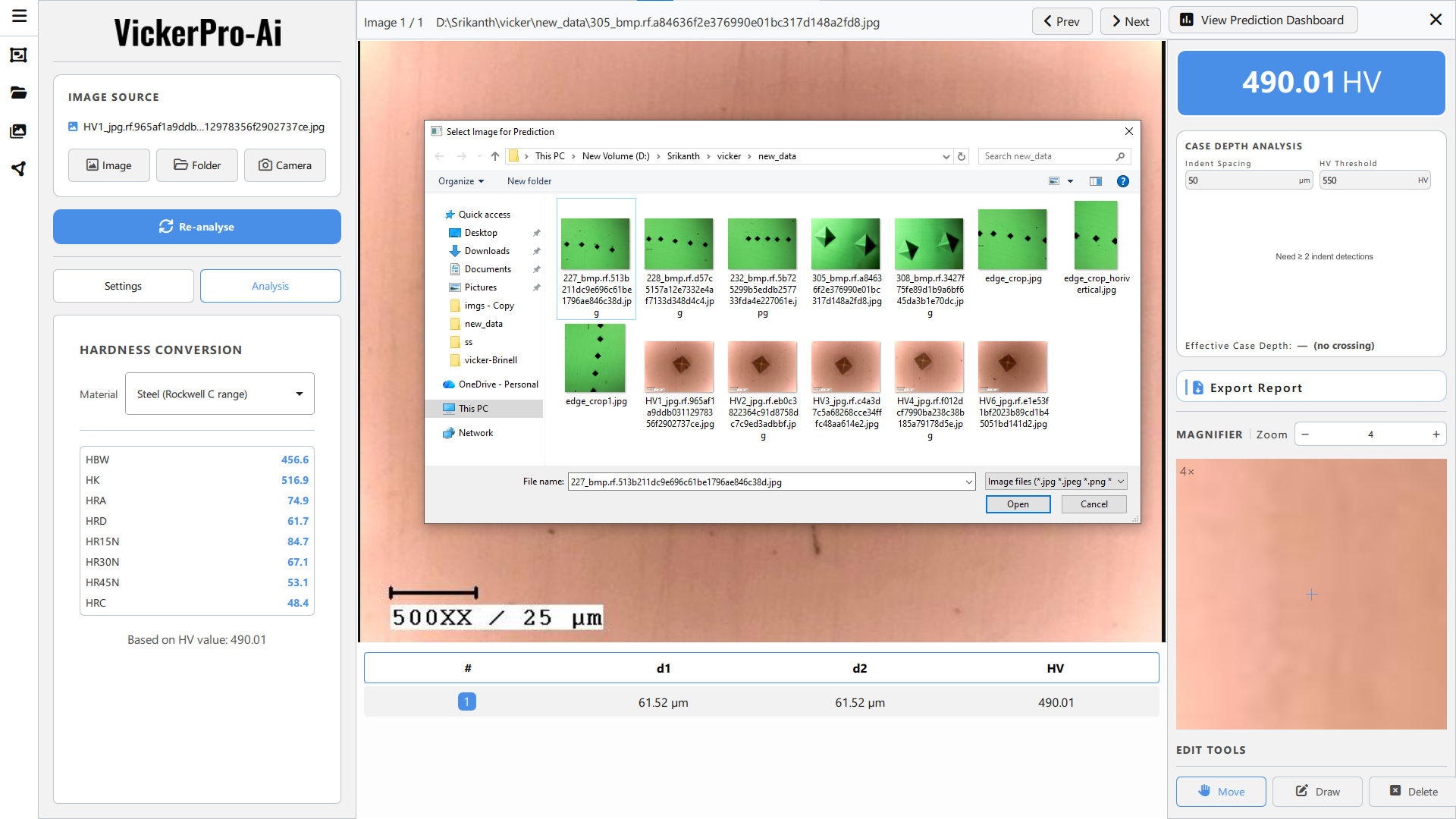1456x819 pixels.
Task: Click the Search new_data field
Action: (1054, 156)
